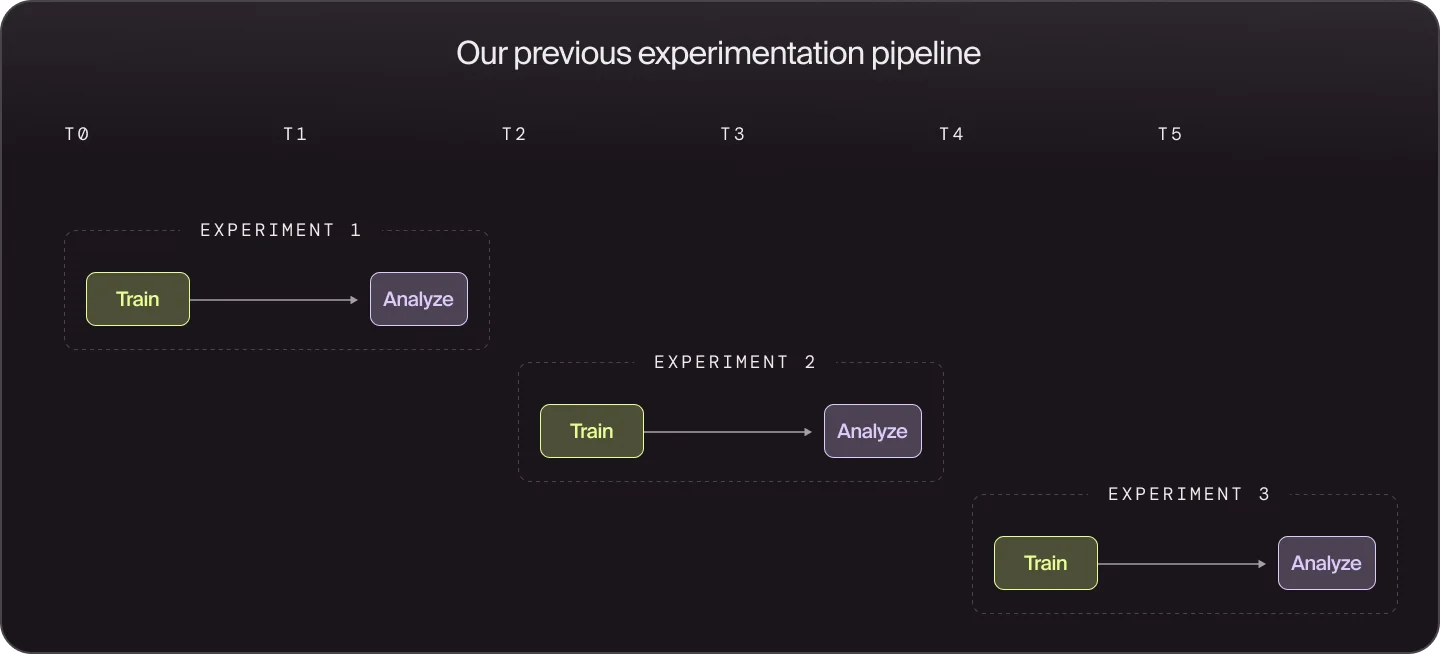Viewport: 1440px width, 654px height.
Task: Click the title 'Our previous experimentation pipeline'
Action: [718, 53]
